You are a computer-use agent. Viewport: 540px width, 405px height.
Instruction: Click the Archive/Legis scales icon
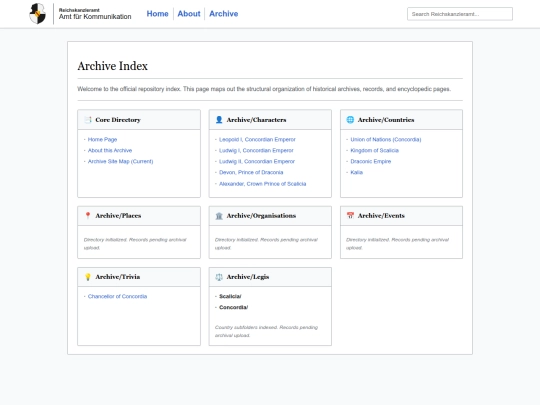click(x=219, y=277)
